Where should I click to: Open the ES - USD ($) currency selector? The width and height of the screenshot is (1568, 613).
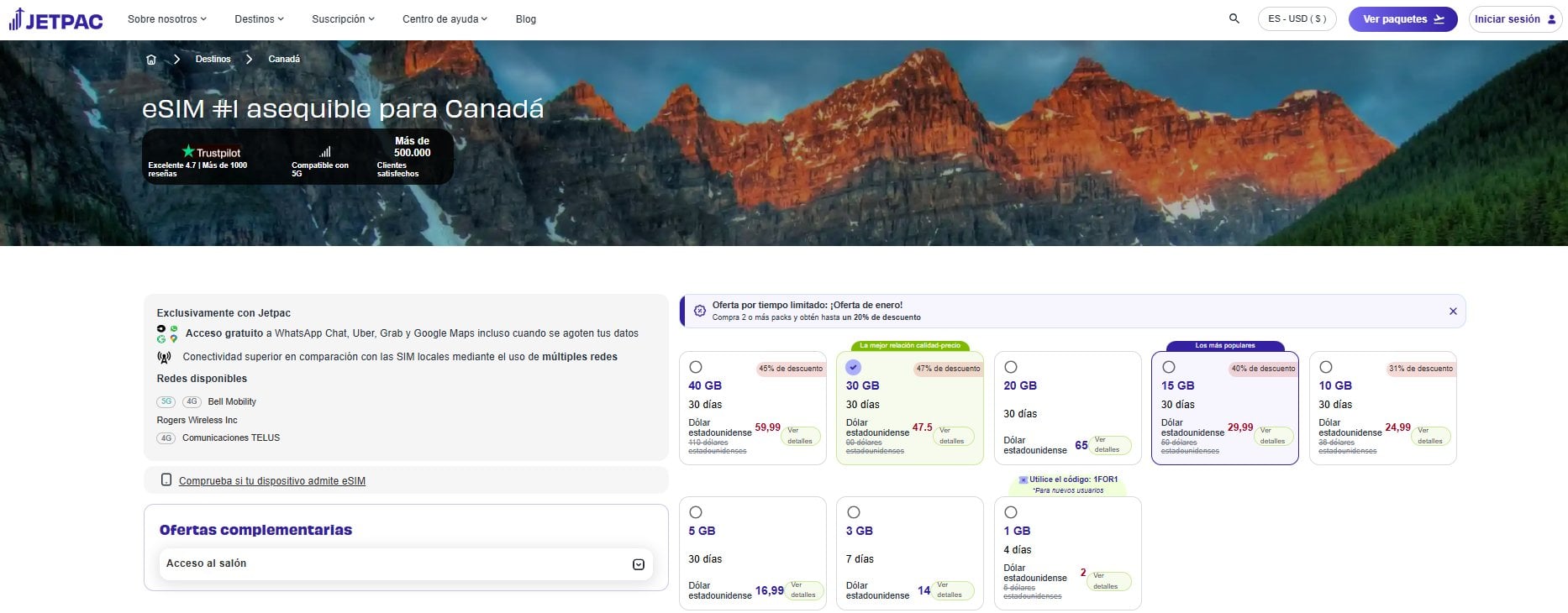click(1297, 19)
